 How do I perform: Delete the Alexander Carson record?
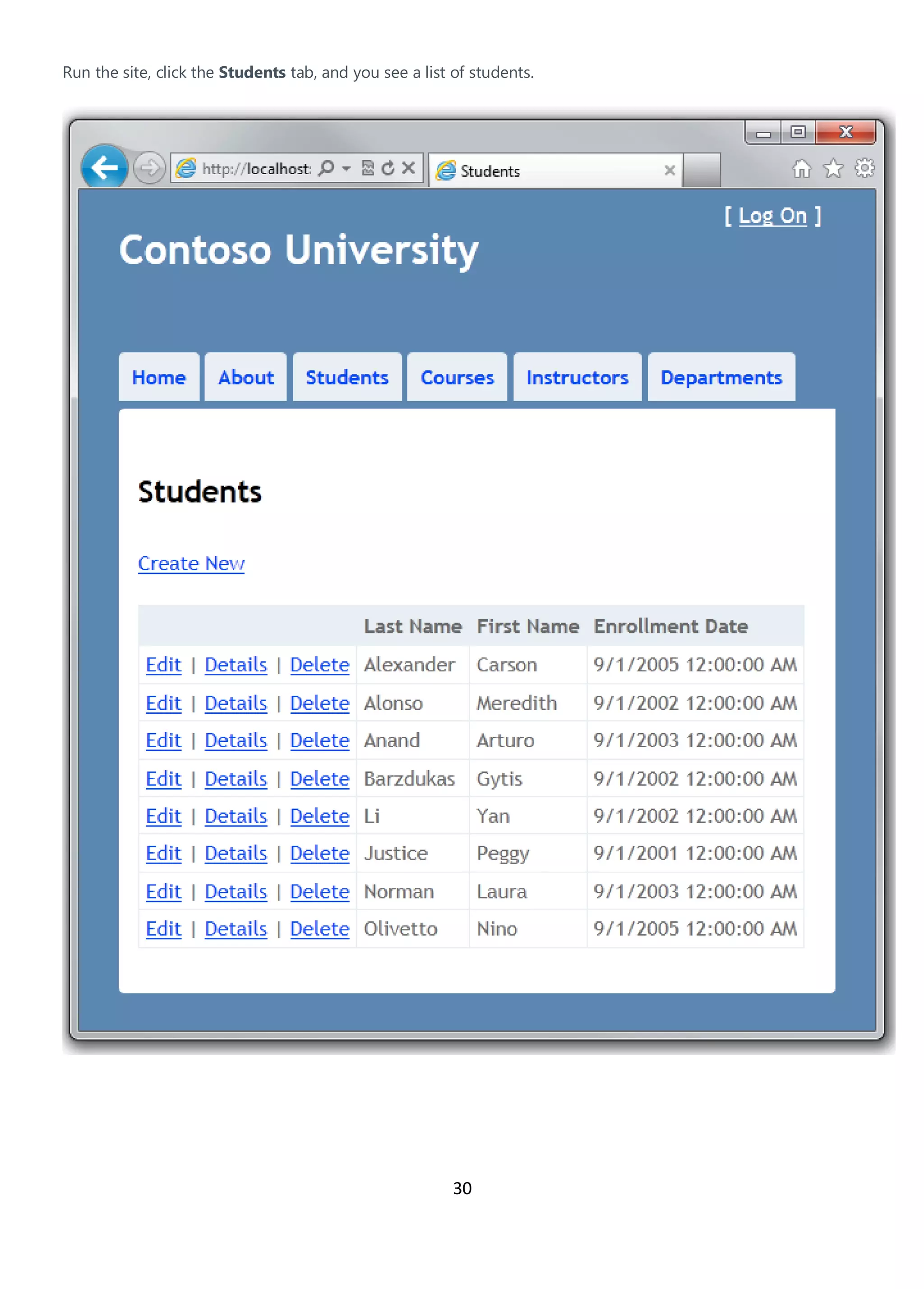tap(319, 665)
